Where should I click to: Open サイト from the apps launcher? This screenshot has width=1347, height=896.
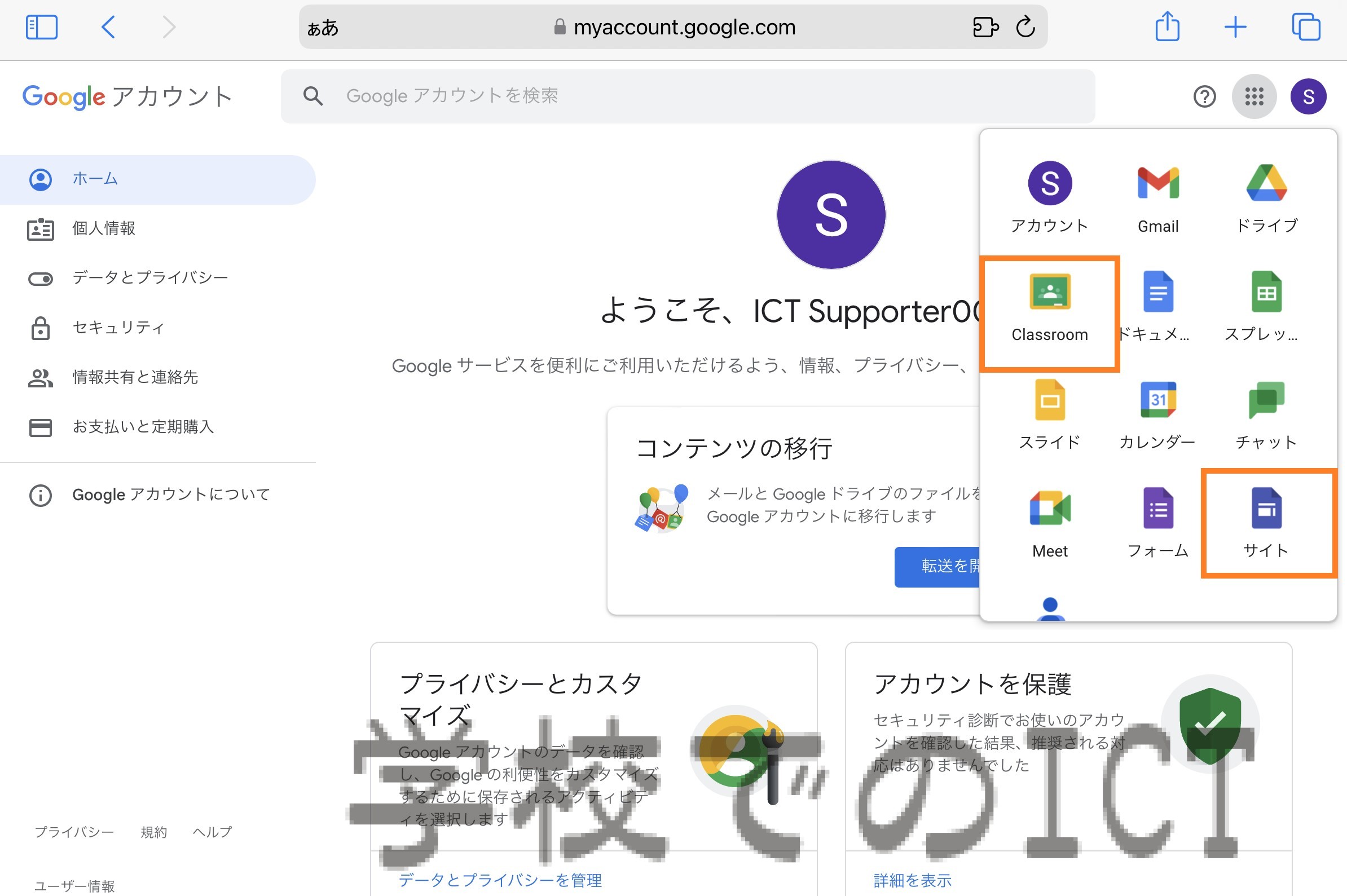click(1266, 523)
